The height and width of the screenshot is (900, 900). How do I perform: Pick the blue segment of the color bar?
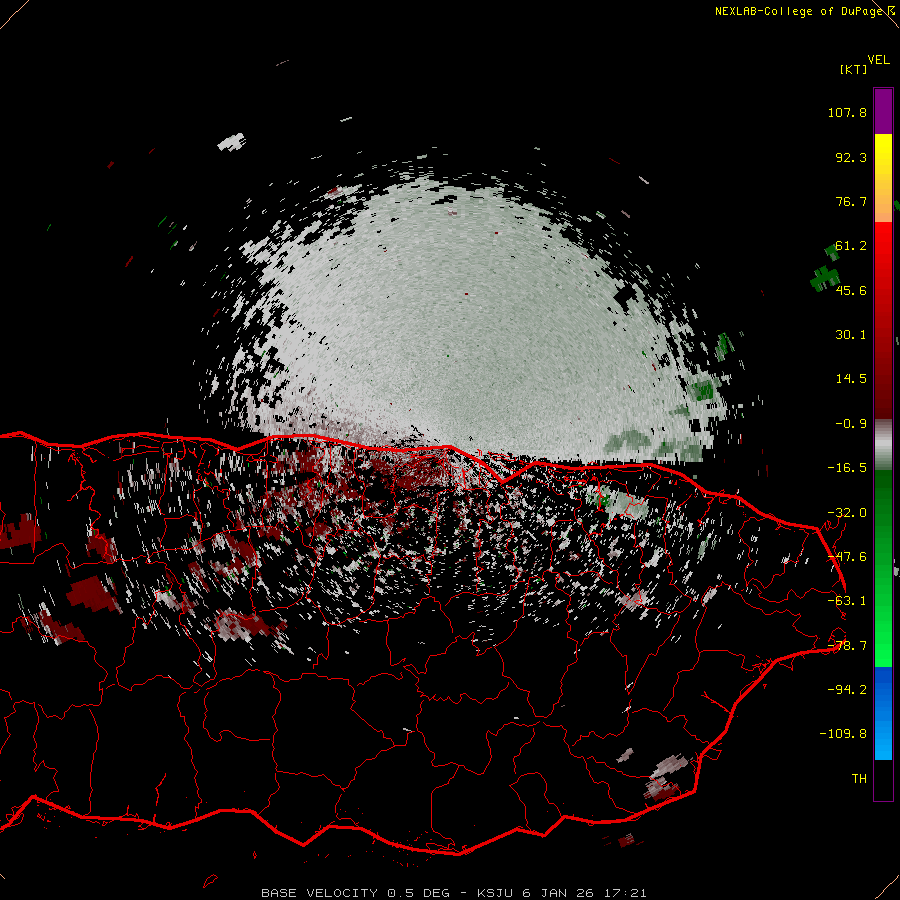[883, 713]
